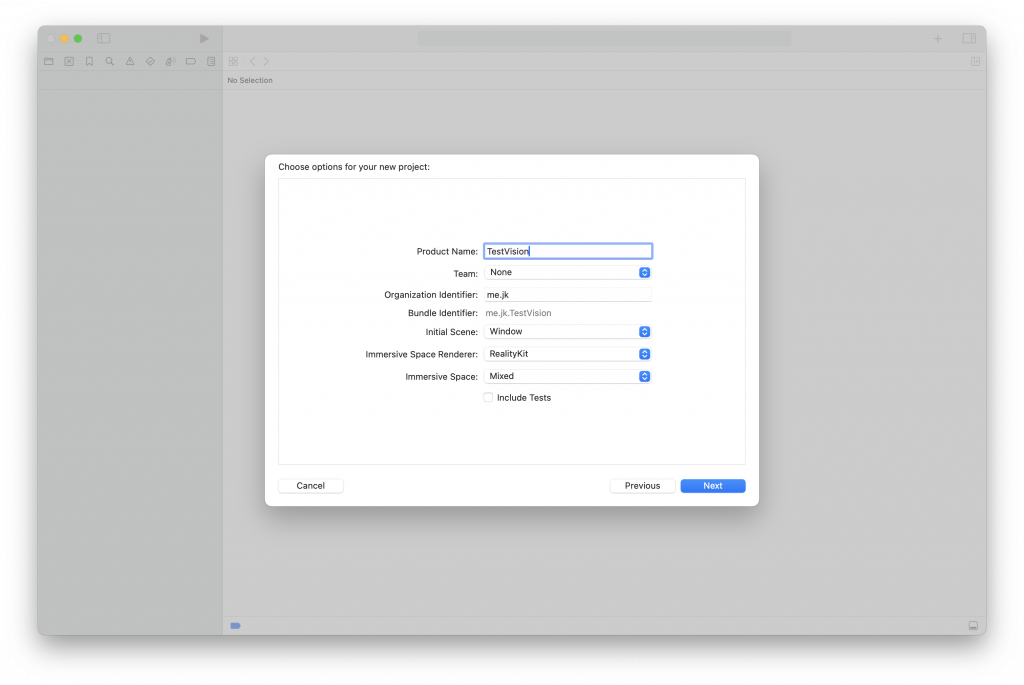This screenshot has width=1024, height=685.
Task: Click the activity status bar in toolbar
Action: click(x=604, y=39)
